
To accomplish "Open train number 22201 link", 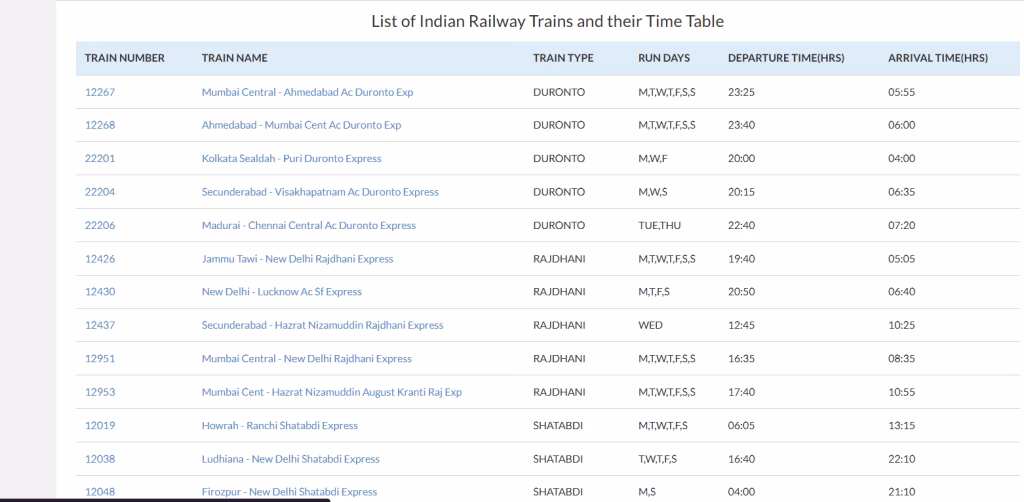I will (100, 159).
